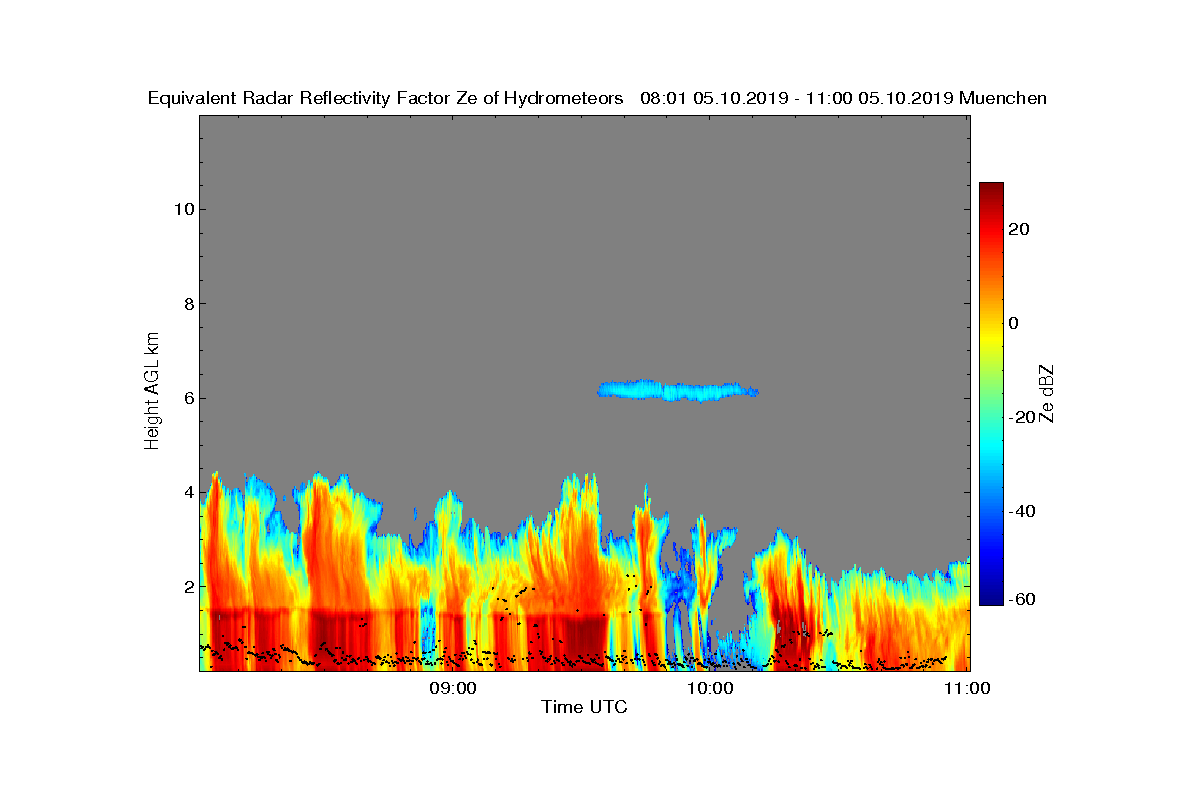Click the Time UTC axis title
Screen dimensions: 1200x800
[584, 708]
